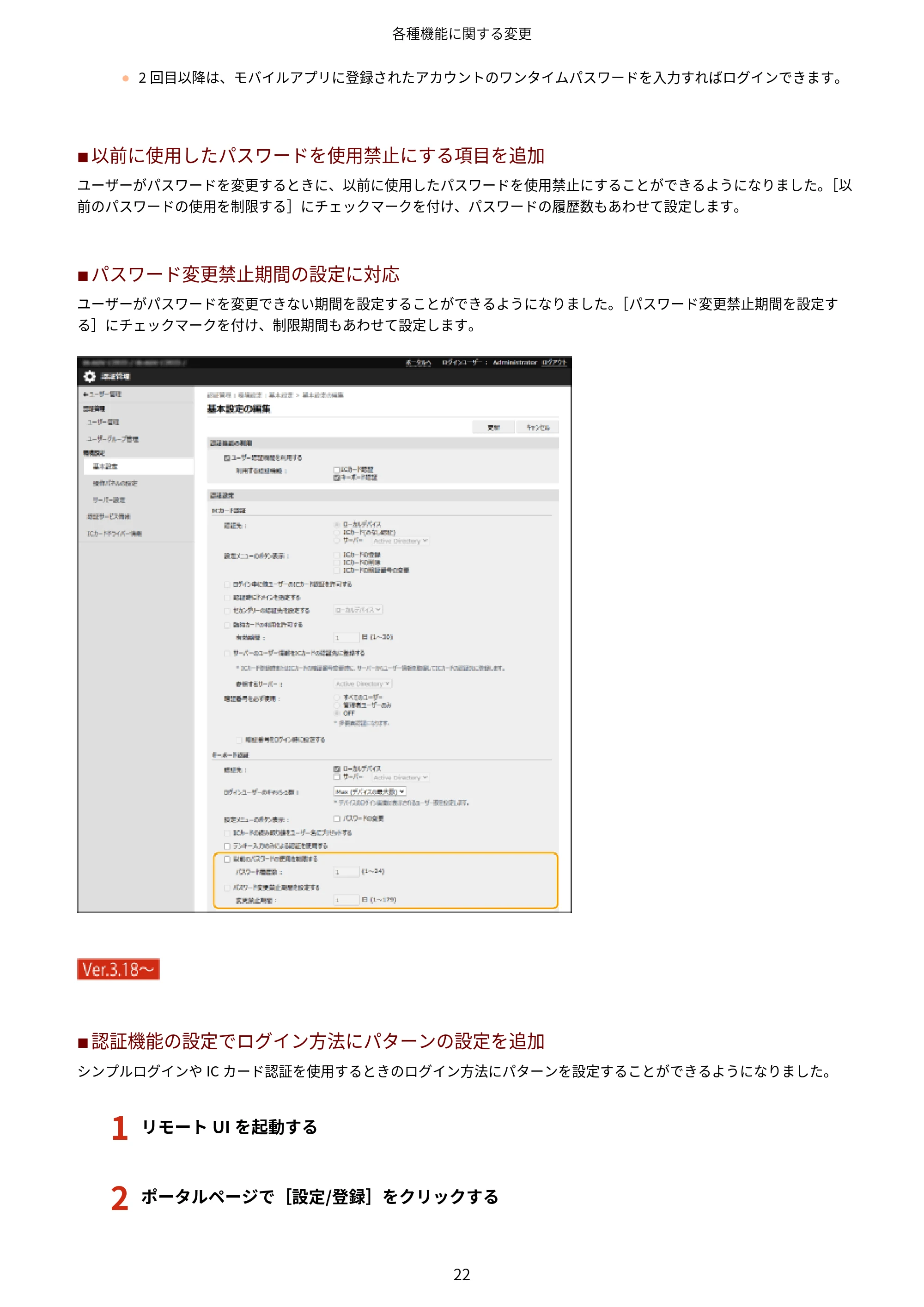Uncheck ローカルデバイス under キーボード認証
This screenshot has width=924, height=1307.
[336, 769]
